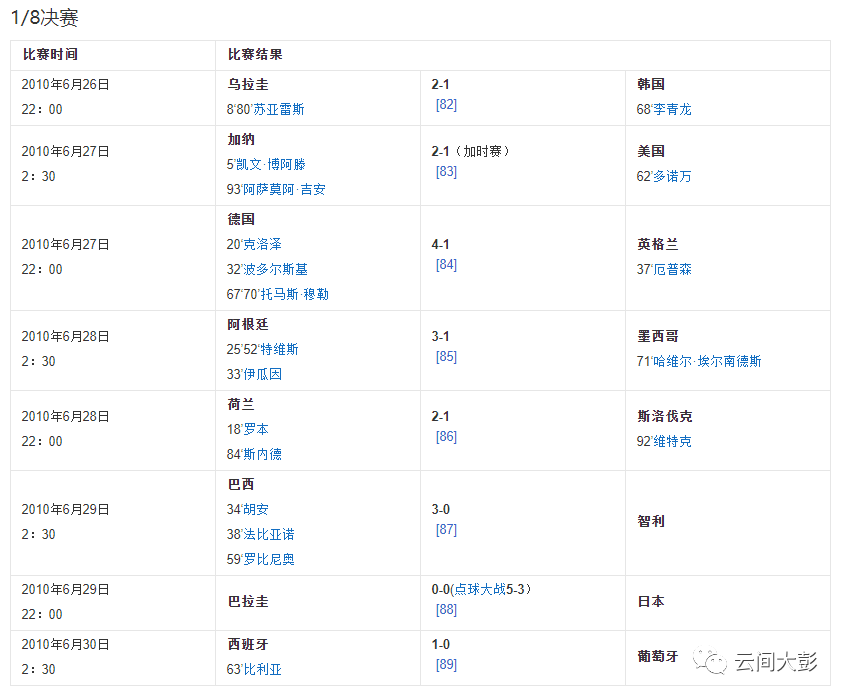Open the 苏亚雷斯 player link
The height and width of the screenshot is (699, 845).
tap(279, 109)
